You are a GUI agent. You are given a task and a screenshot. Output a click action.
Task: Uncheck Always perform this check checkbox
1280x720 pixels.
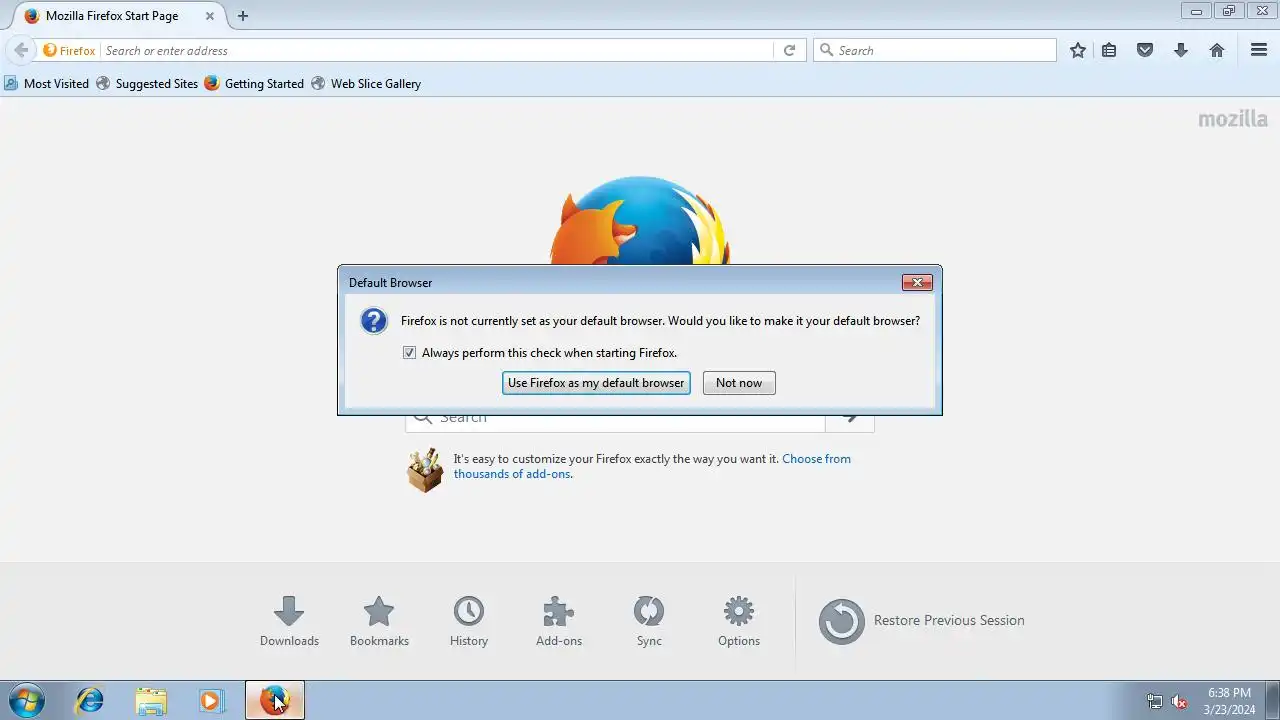(x=409, y=353)
